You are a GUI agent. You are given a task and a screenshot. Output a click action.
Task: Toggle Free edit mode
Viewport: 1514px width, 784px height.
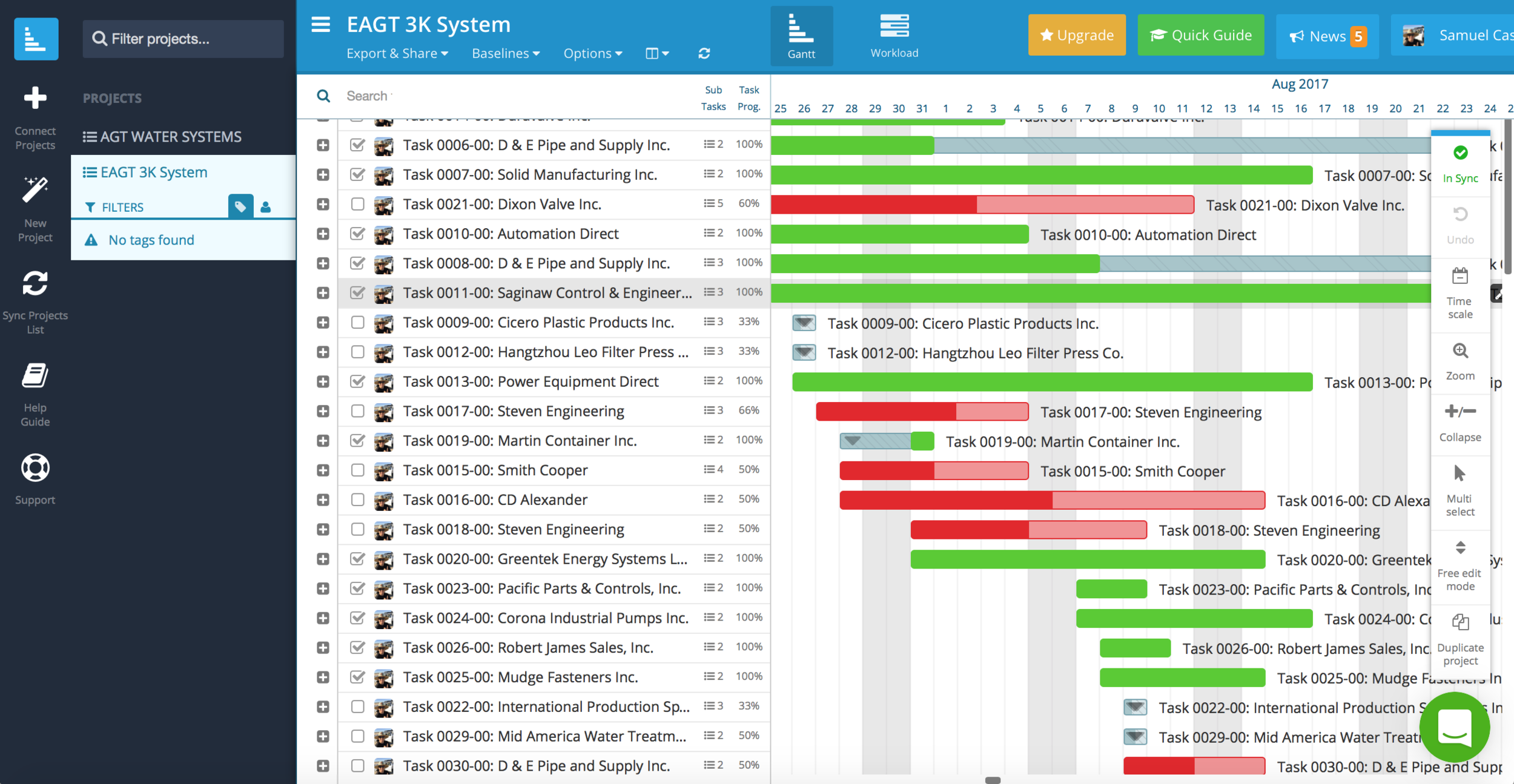click(x=1460, y=565)
